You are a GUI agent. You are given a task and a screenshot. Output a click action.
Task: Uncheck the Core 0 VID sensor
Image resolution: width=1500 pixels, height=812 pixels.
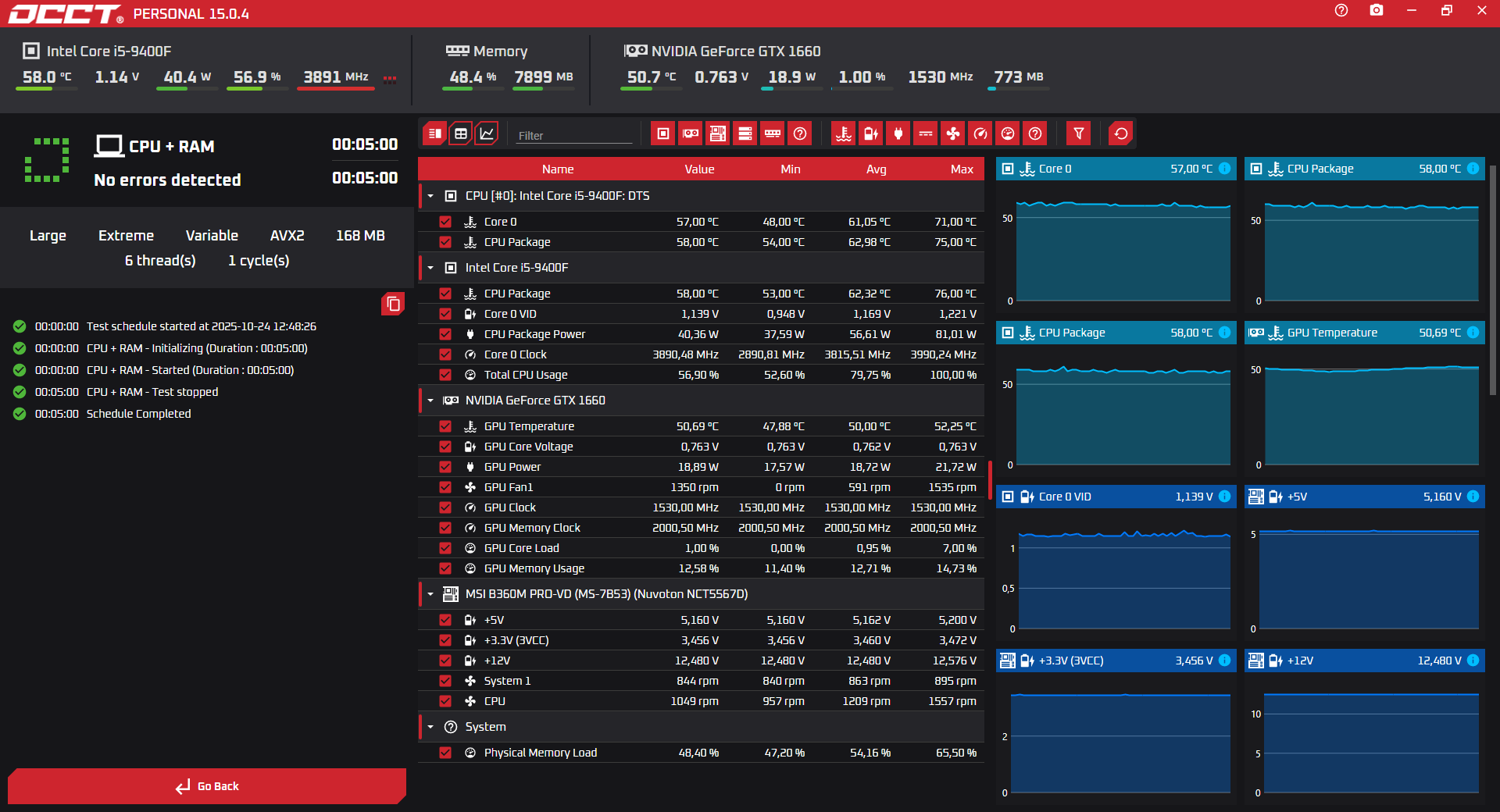point(445,314)
